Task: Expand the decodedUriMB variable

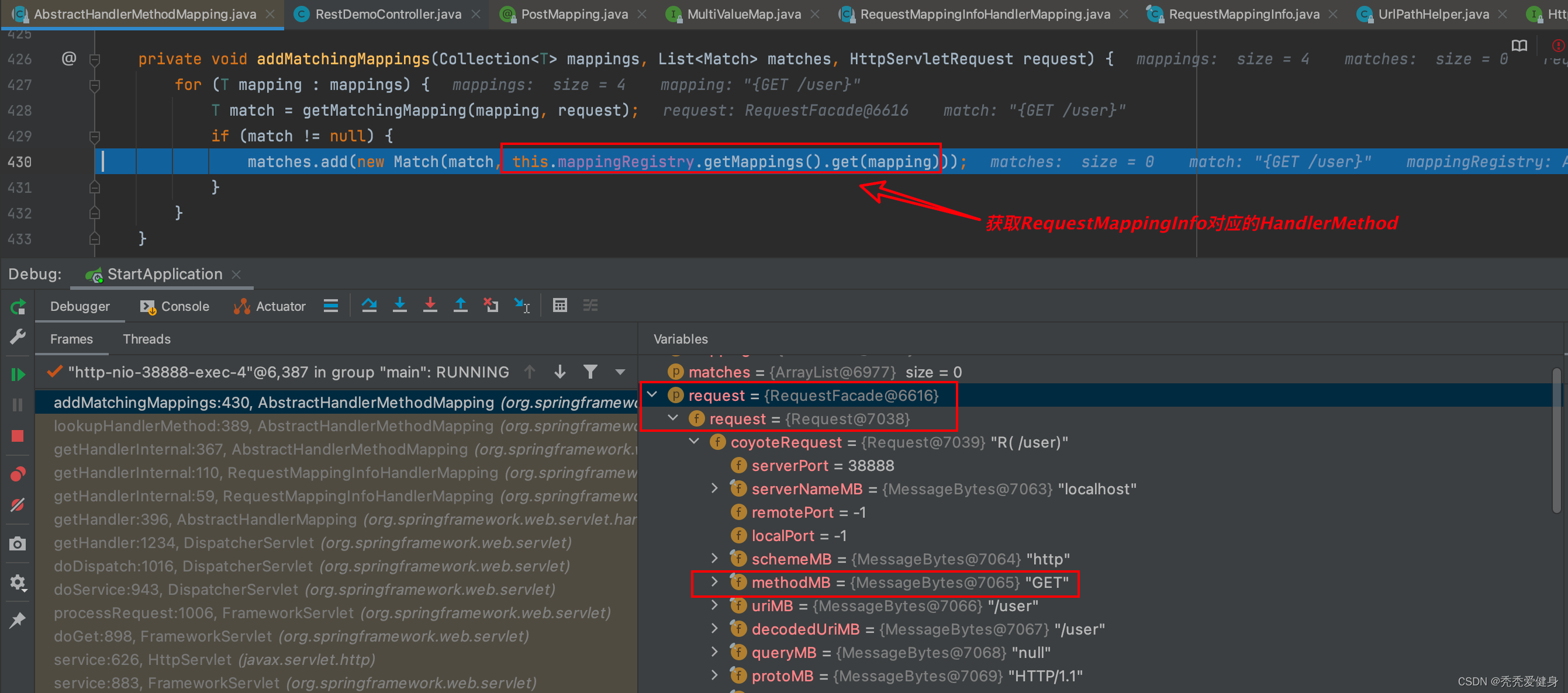Action: pyautogui.click(x=714, y=628)
